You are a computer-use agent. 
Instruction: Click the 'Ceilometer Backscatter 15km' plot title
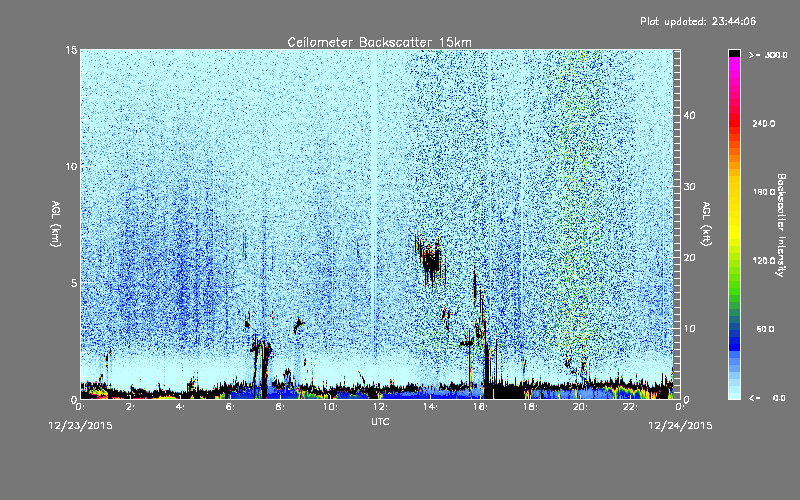(379, 42)
